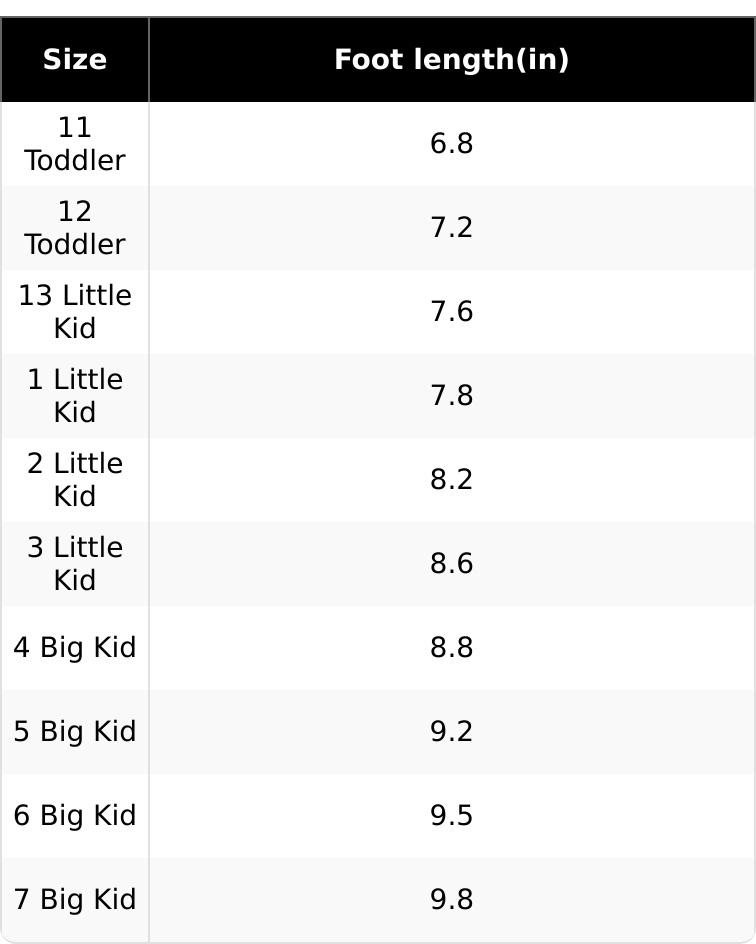Select the 13 Little Kid size cell

(75, 312)
